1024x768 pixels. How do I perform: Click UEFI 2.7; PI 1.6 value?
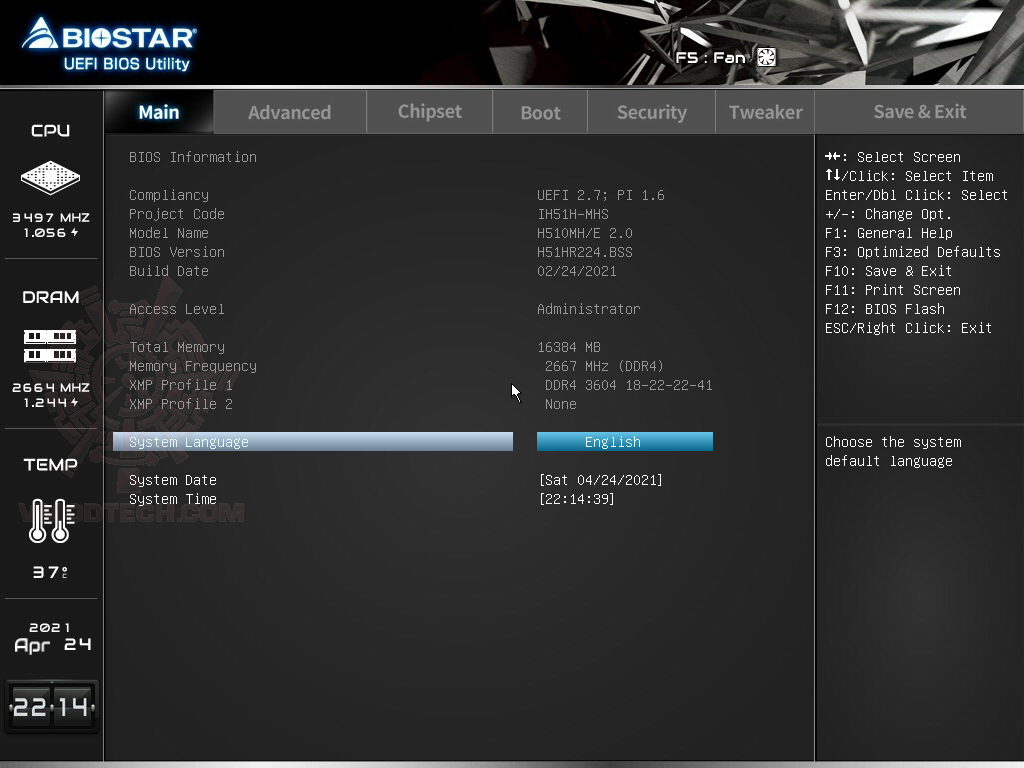point(601,195)
